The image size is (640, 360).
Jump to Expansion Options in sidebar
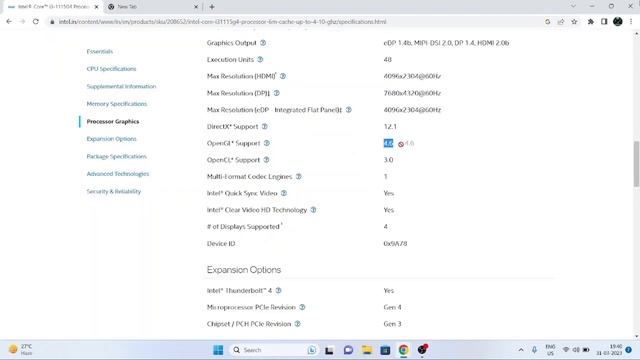click(111, 139)
